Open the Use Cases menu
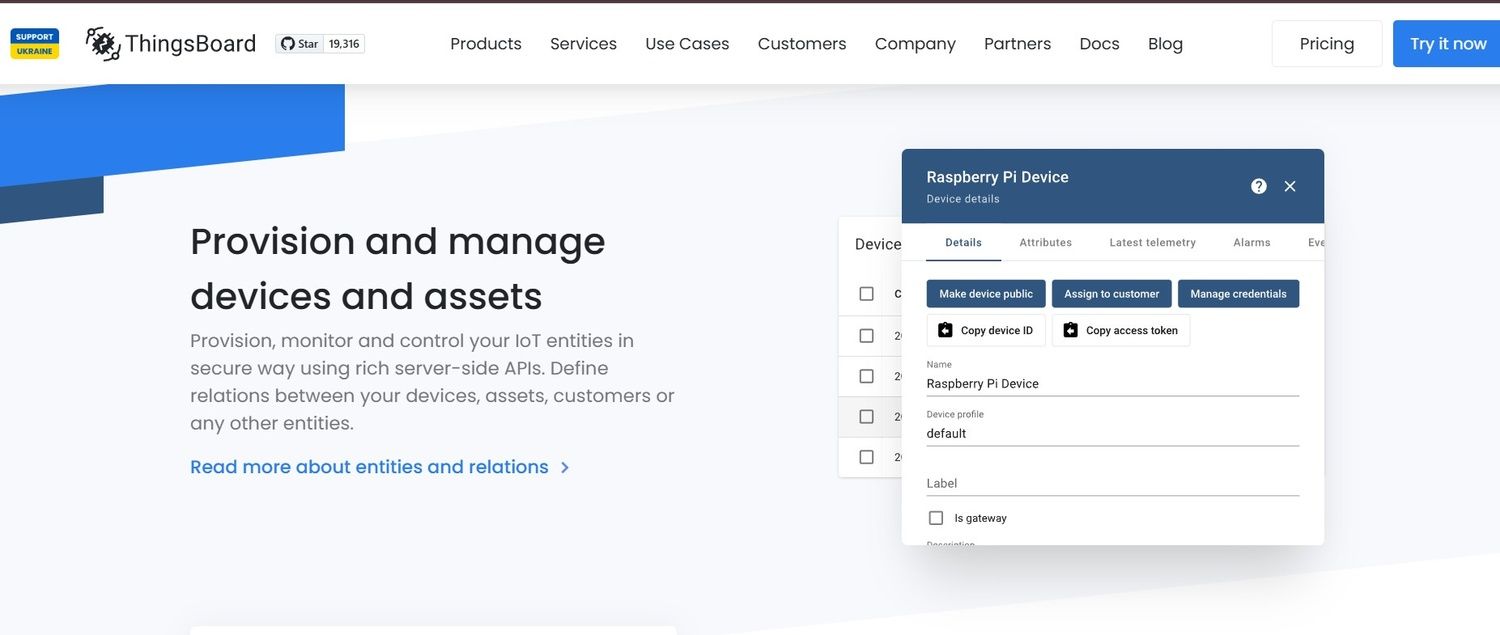This screenshot has height=635, width=1500. click(687, 44)
